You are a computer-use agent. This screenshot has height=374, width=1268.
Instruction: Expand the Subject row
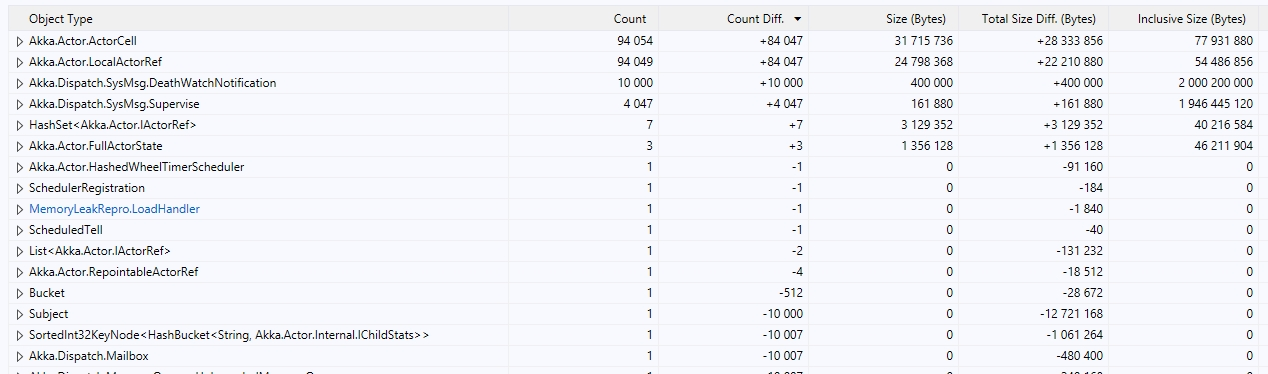[20, 314]
